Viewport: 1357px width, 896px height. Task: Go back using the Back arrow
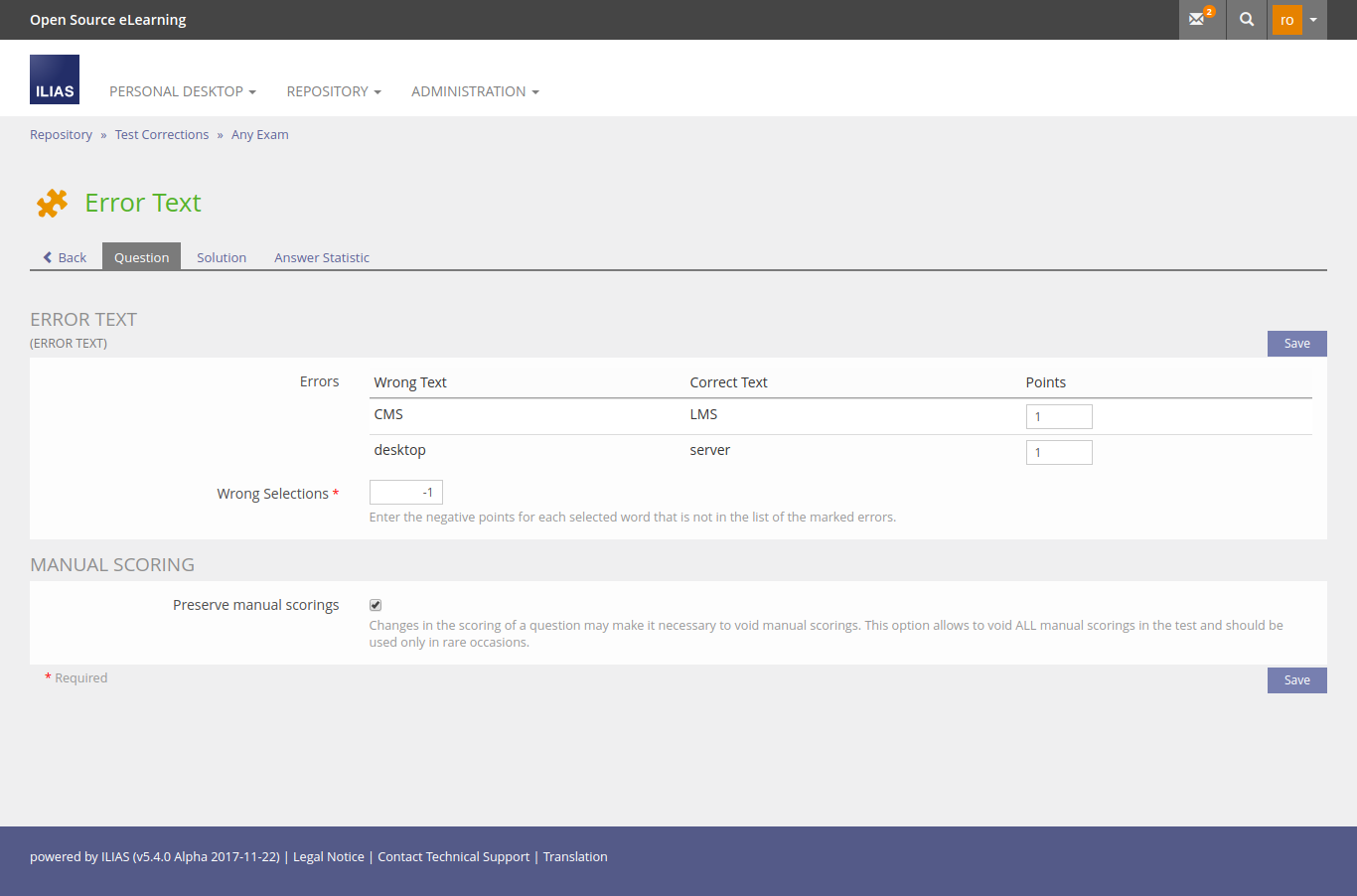(65, 257)
